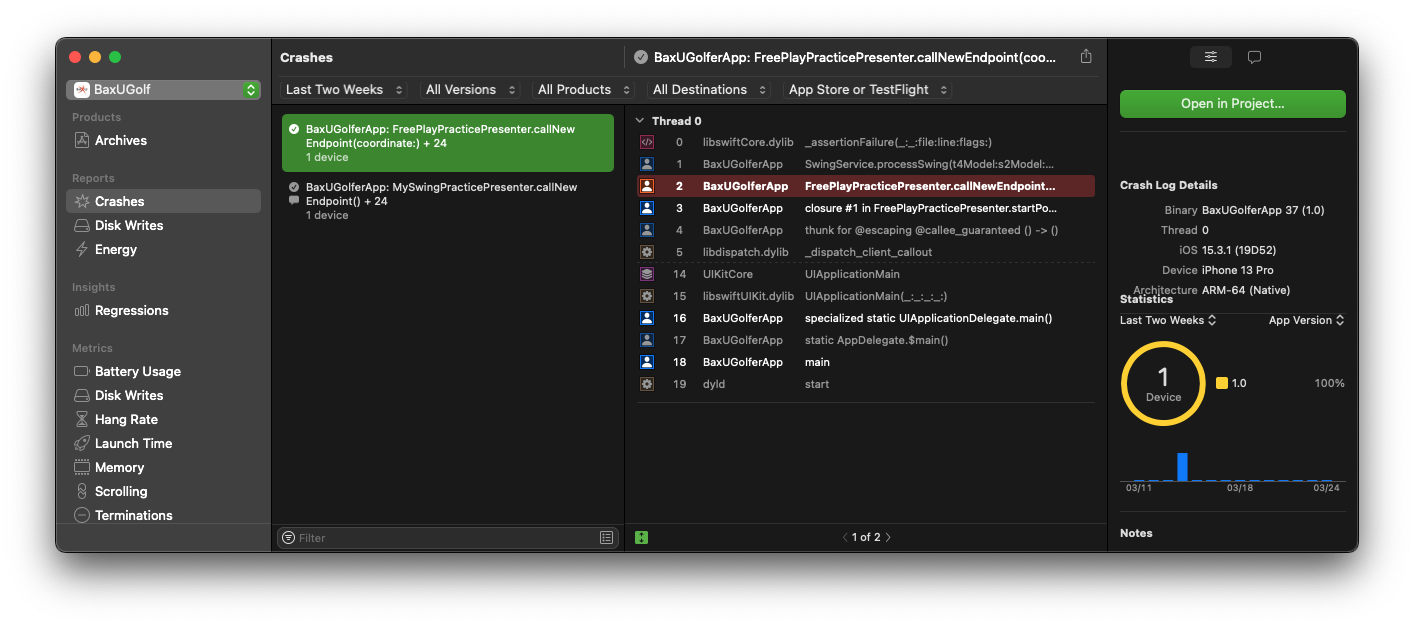
Task: Select frame 0 libswiftCore.dylib _assertionFailure
Action: tap(866, 142)
